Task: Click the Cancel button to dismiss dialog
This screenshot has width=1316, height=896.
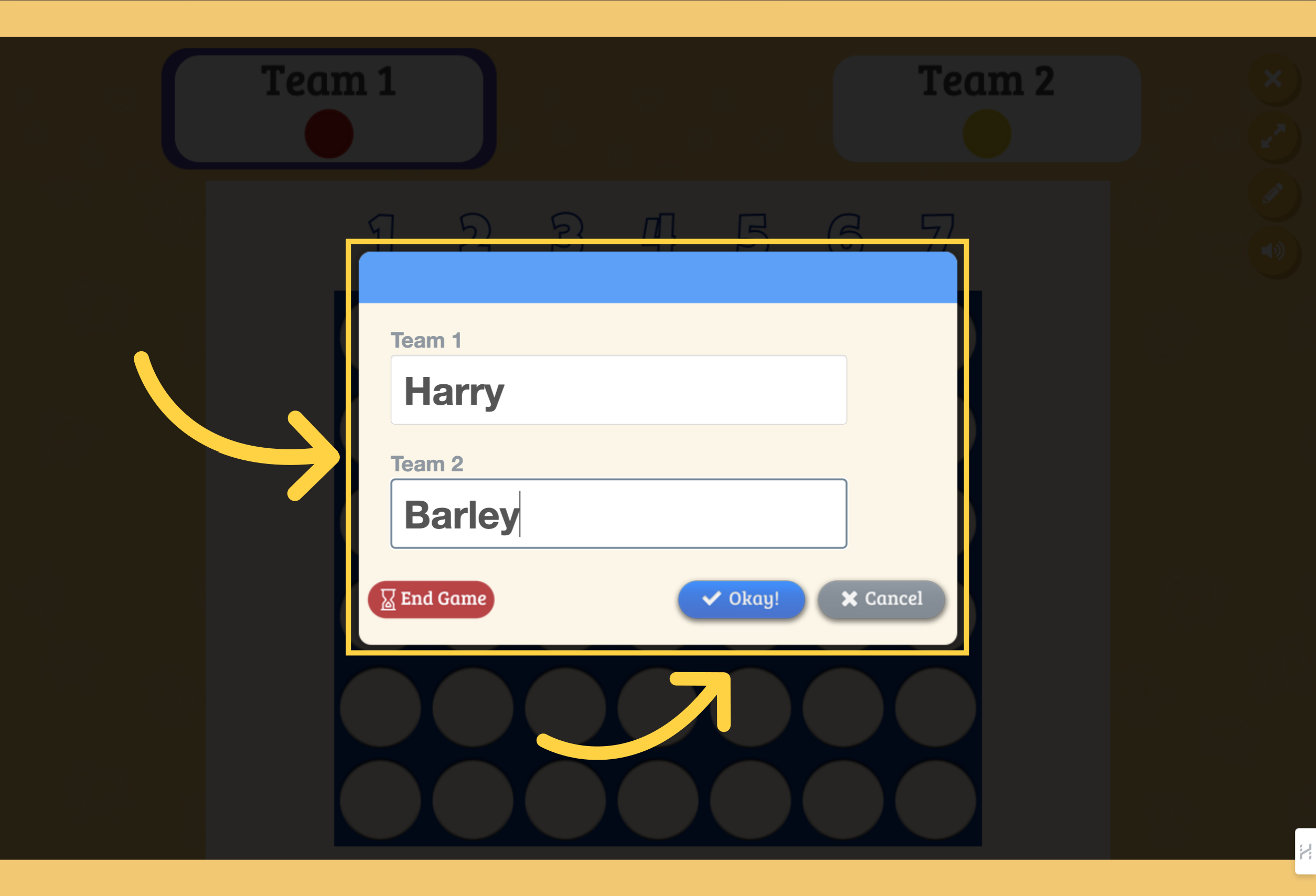Action: point(882,598)
